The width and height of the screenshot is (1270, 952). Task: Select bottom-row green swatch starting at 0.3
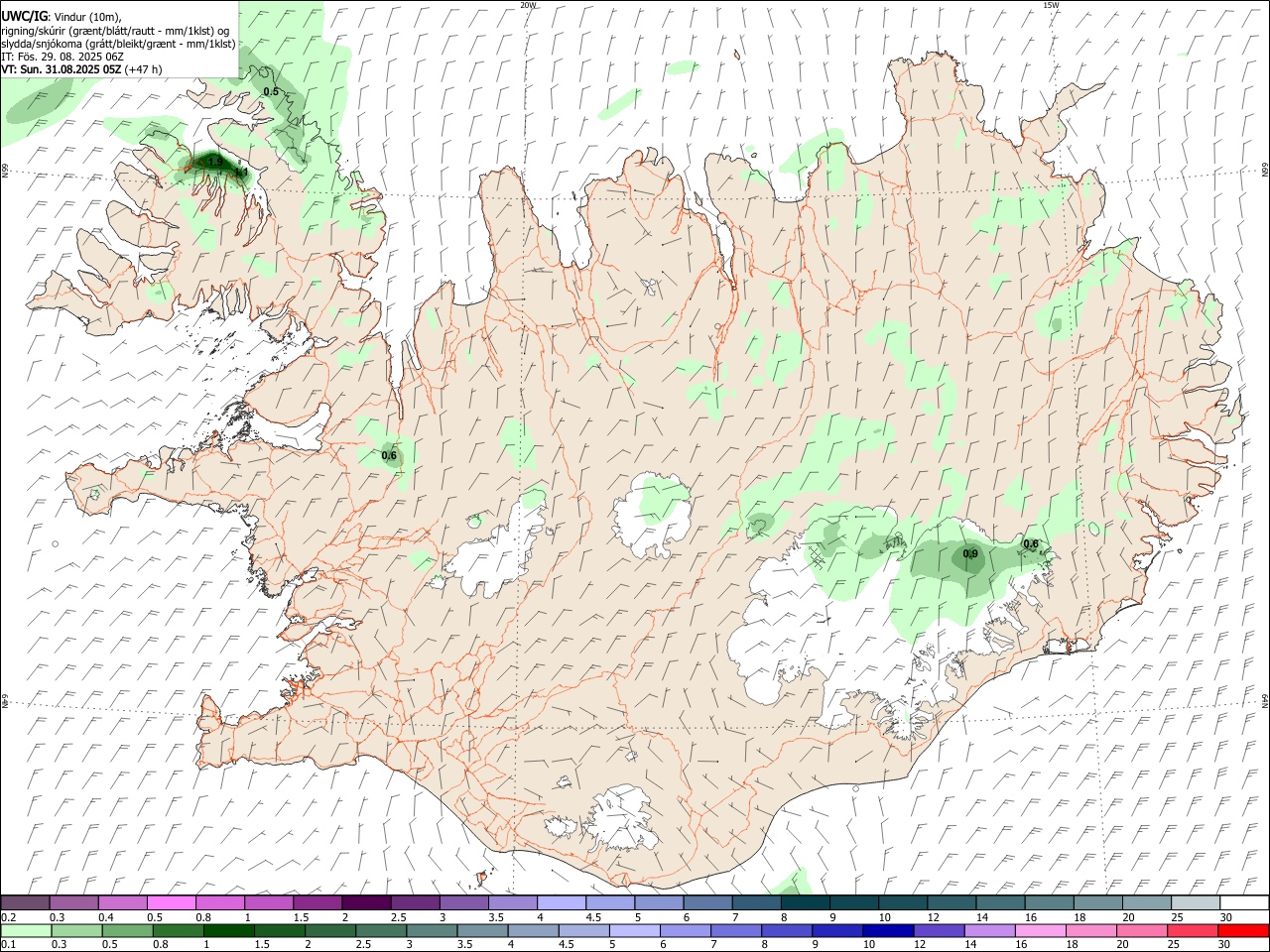point(77,930)
